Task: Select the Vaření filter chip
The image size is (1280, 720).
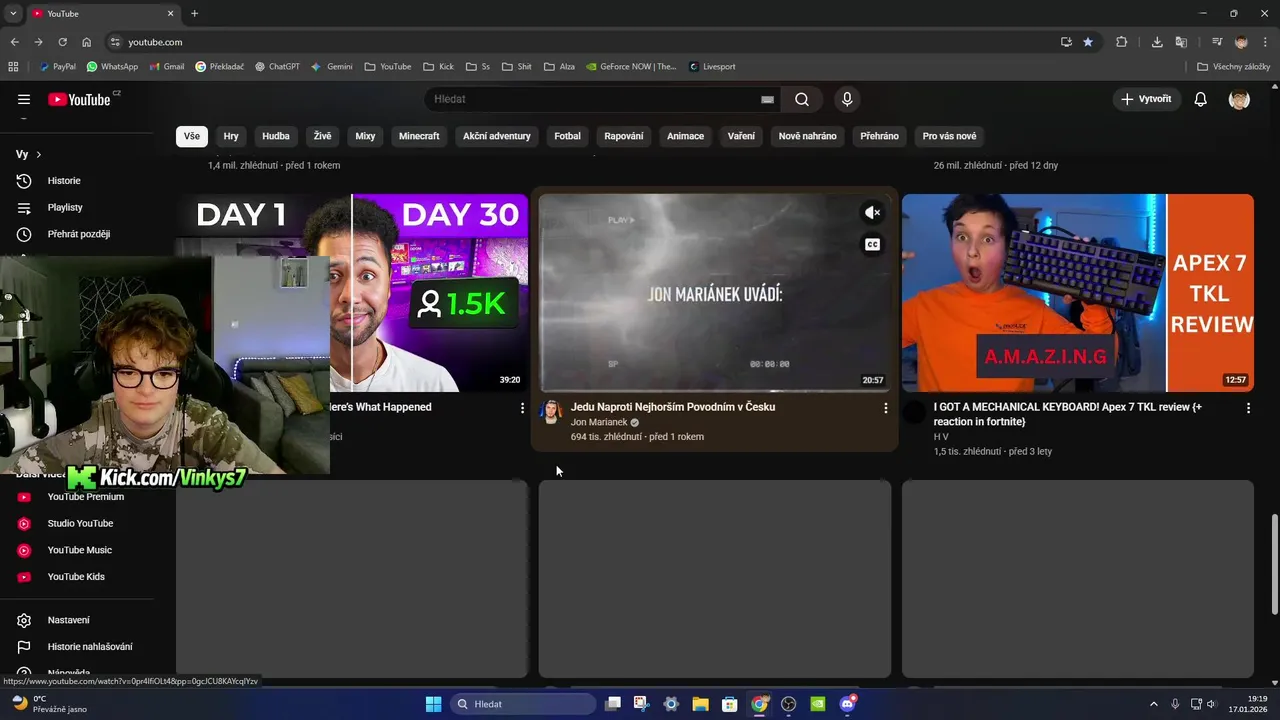Action: [741, 136]
